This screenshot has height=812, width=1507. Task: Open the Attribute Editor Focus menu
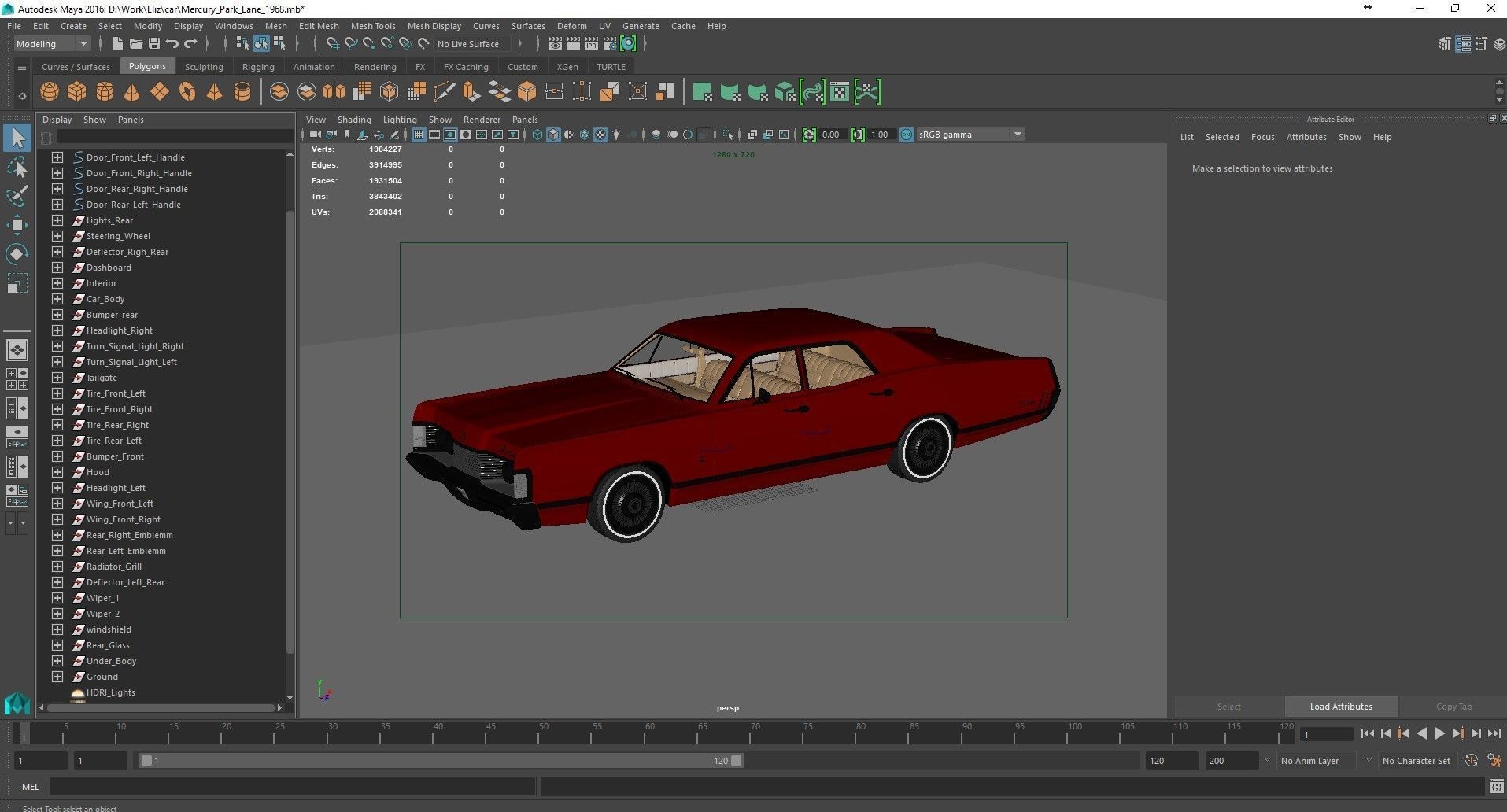tap(1262, 137)
